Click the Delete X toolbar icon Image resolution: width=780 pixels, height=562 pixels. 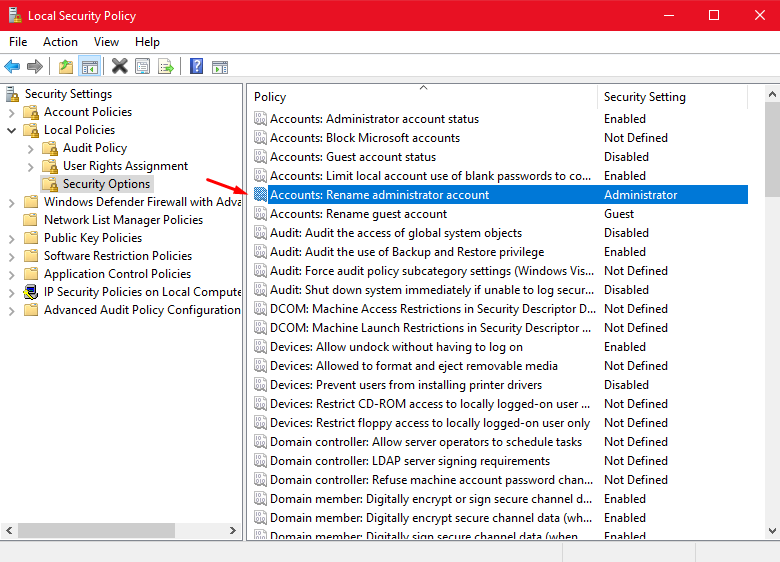click(x=119, y=66)
